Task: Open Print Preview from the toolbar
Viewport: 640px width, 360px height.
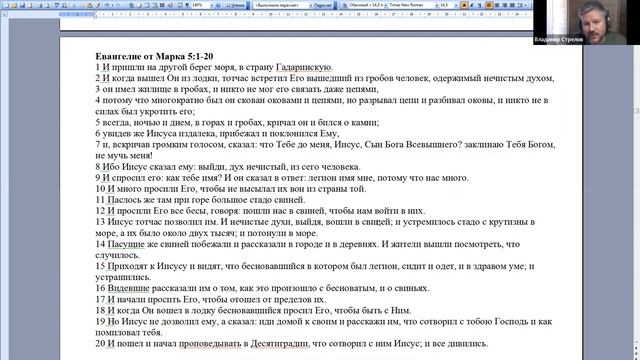Action: [48, 5]
